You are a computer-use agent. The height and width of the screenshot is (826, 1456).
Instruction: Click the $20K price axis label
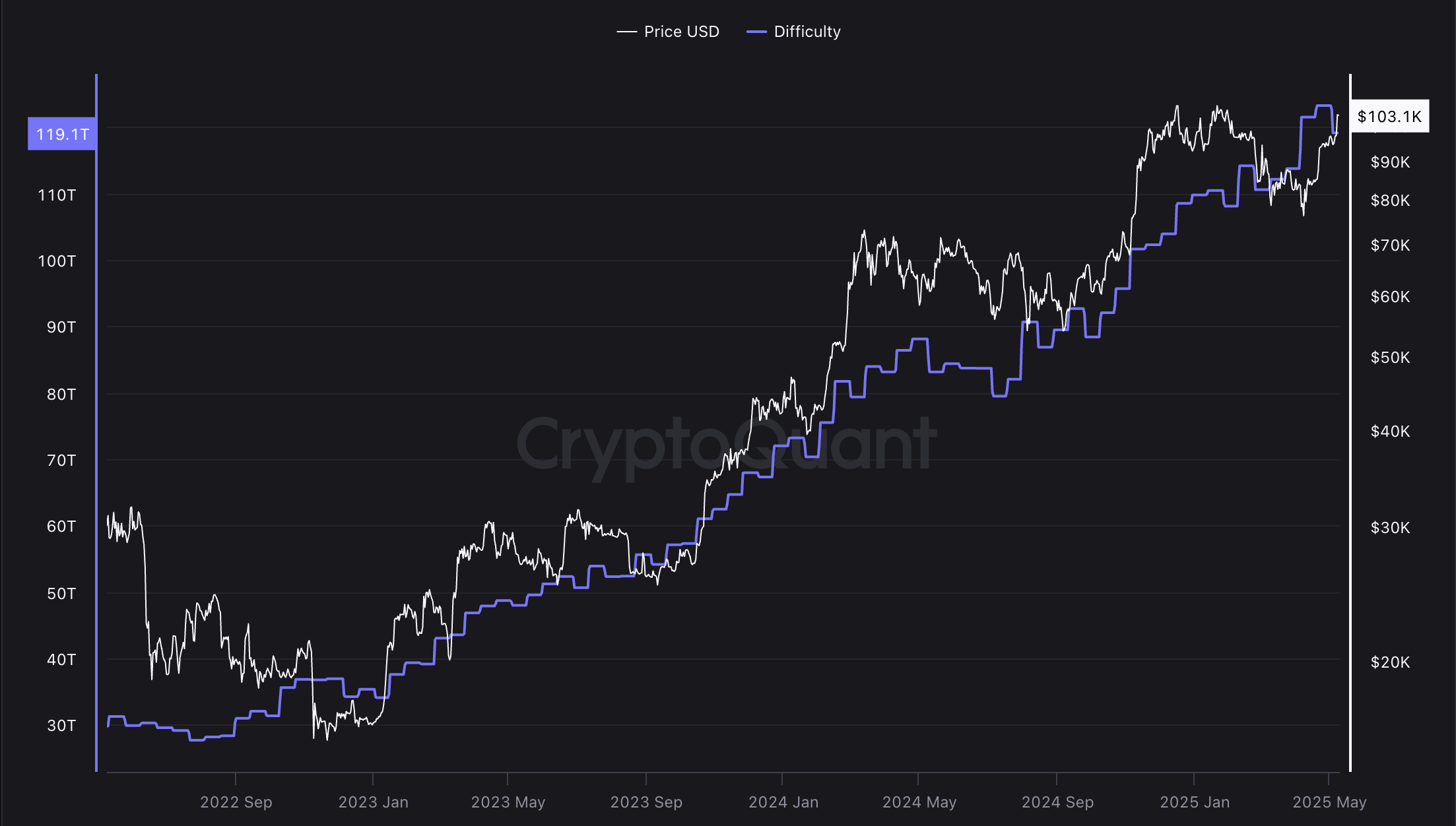tap(1390, 662)
